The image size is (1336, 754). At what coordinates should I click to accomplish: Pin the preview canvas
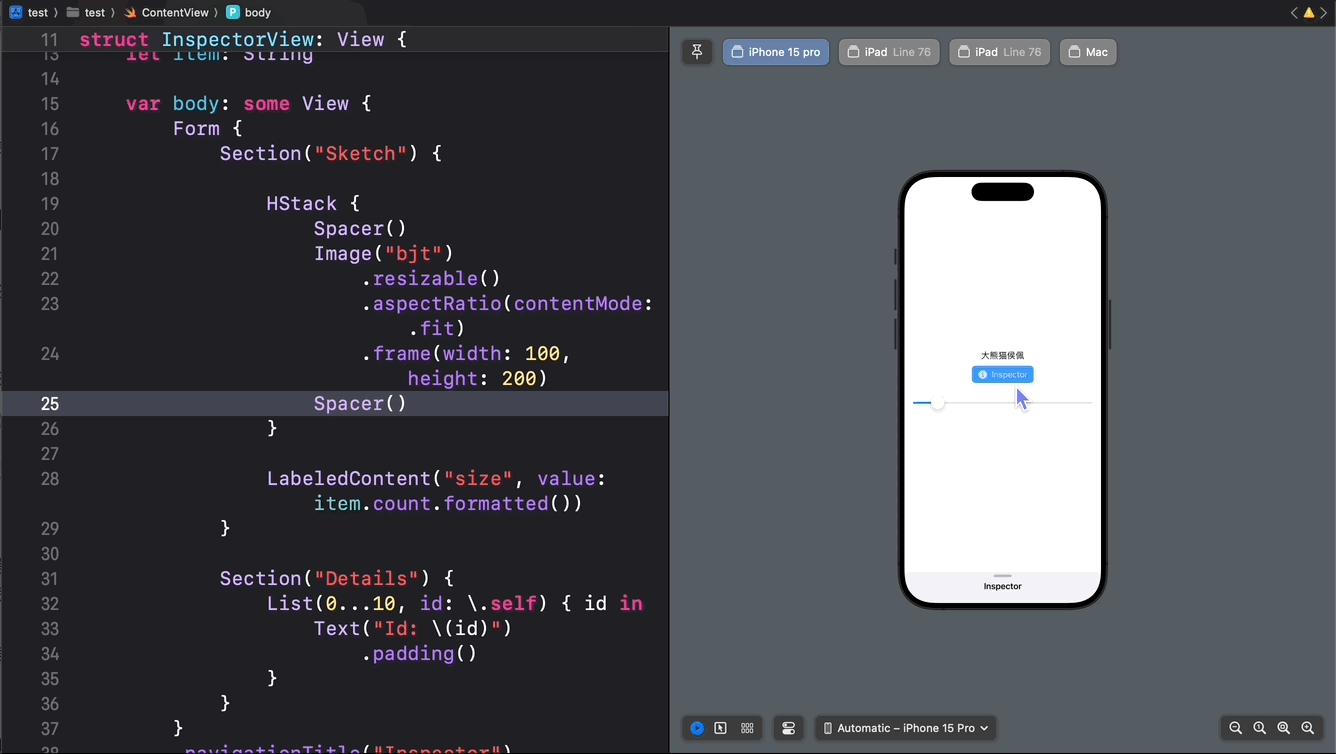coord(697,52)
